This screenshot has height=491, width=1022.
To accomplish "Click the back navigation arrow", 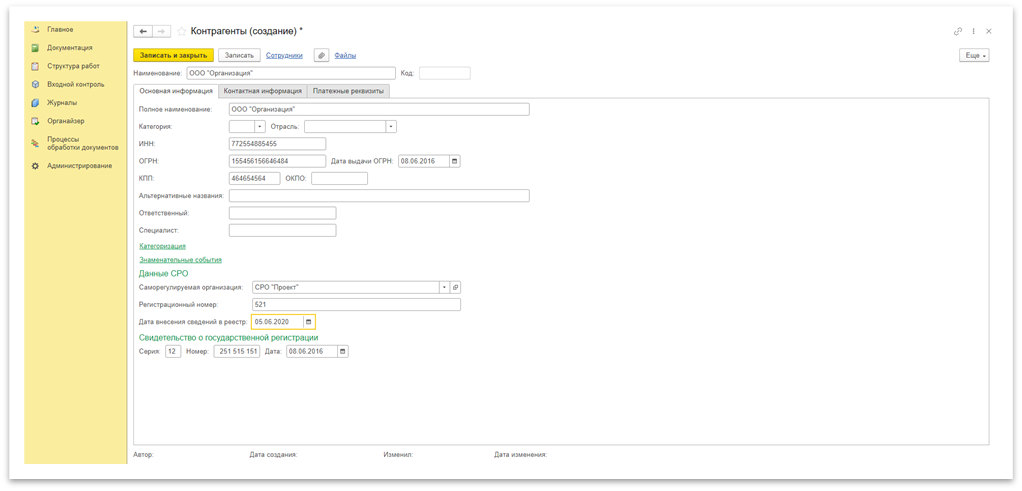I will click(x=143, y=31).
